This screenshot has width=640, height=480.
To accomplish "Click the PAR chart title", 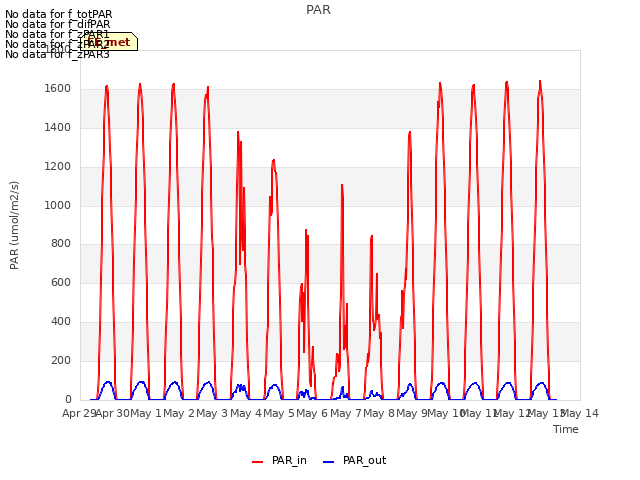I will pos(318,10).
